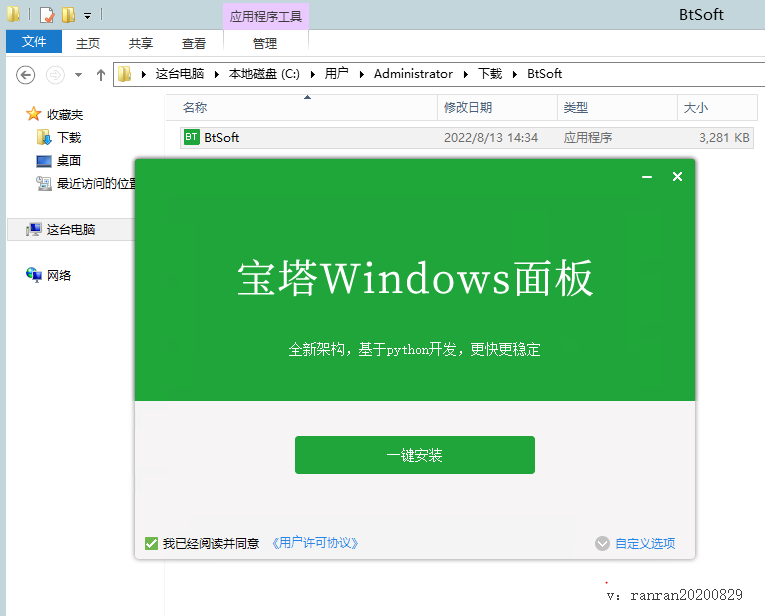Click the 应用程序 type cell
Image resolution: width=765 pixels, height=616 pixels.
(x=588, y=138)
